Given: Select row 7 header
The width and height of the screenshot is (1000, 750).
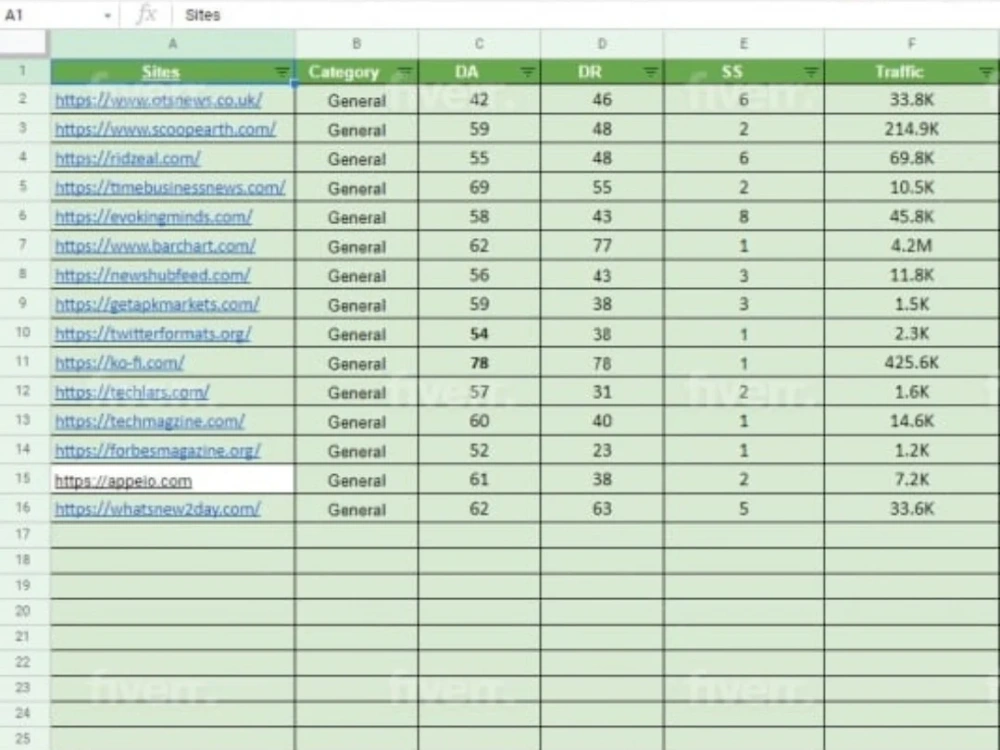Looking at the screenshot, I should pyautogui.click(x=24, y=246).
